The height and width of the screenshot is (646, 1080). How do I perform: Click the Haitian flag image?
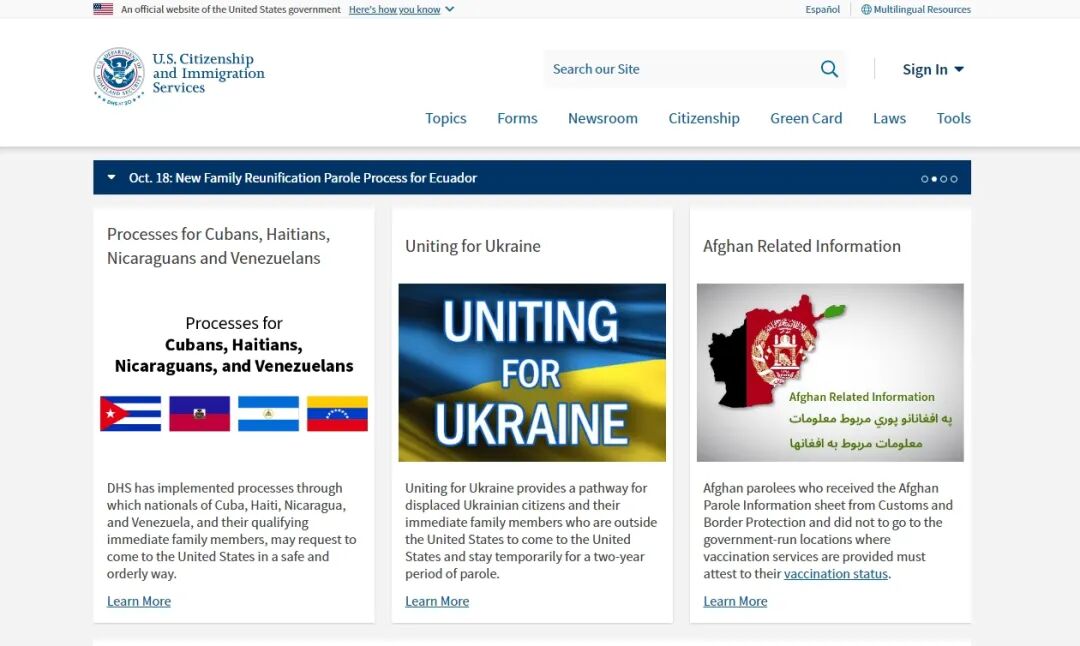[x=199, y=413]
